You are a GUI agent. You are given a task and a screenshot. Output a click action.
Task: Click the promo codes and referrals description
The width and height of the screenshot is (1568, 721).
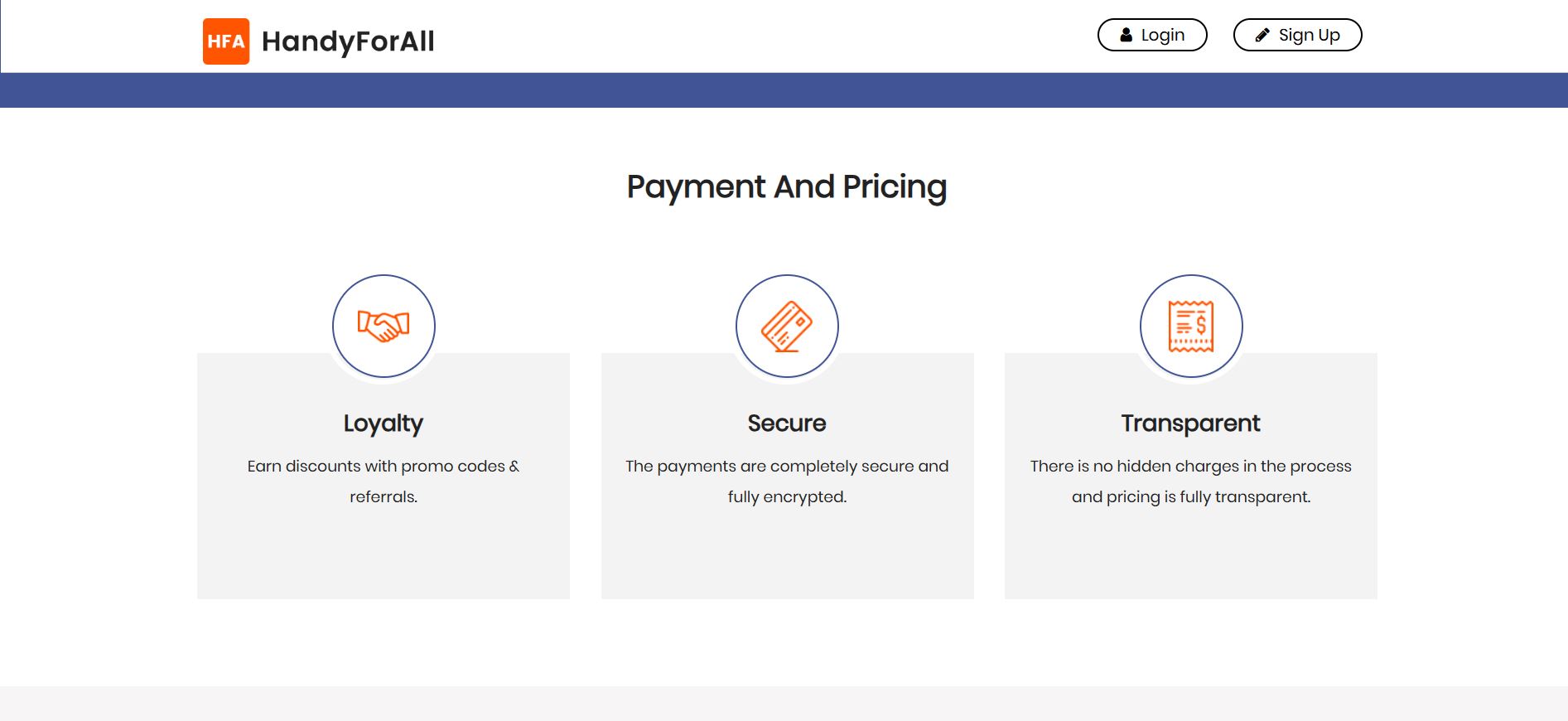click(x=384, y=481)
